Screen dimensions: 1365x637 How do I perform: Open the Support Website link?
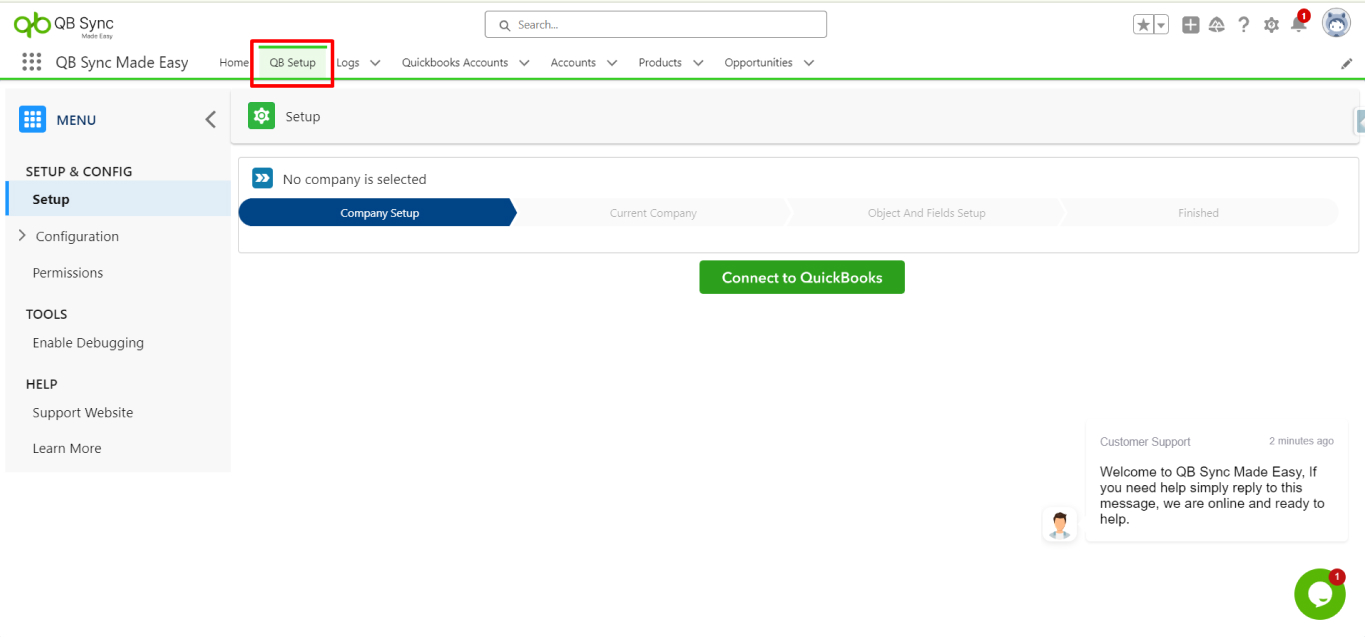point(82,413)
